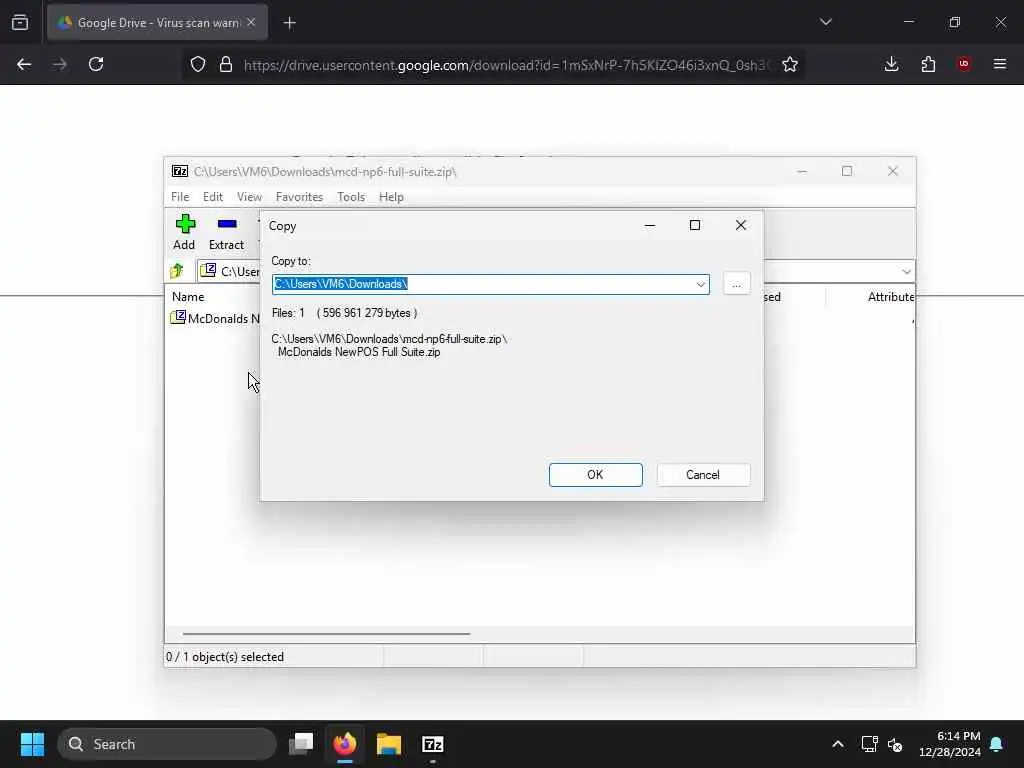Screen dimensions: 1024x768
Task: Open the Tools menu in 7-Zip
Action: [351, 197]
